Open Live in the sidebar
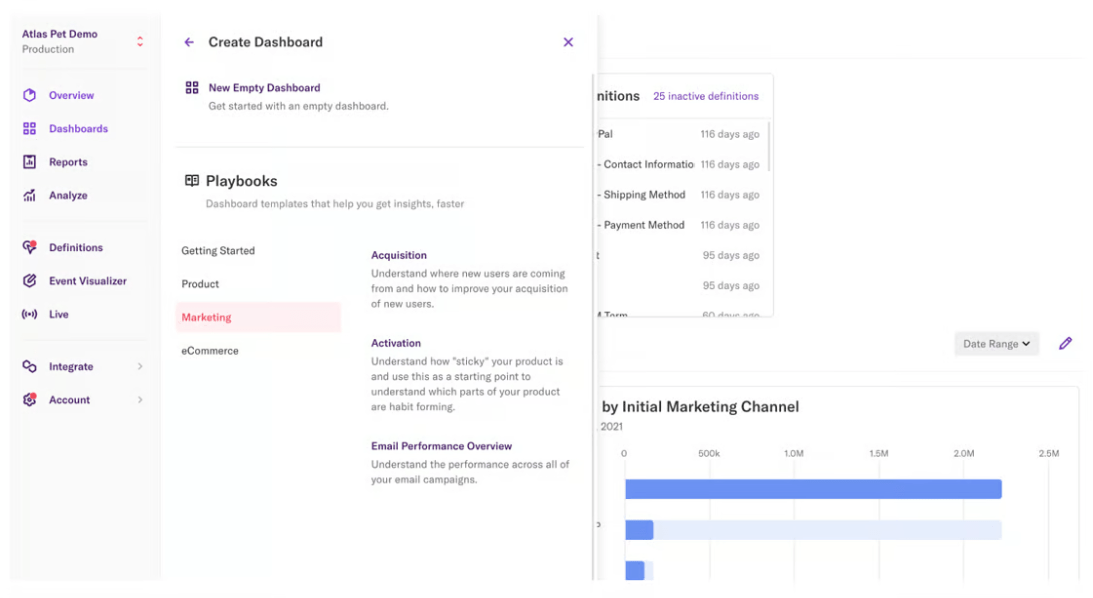This screenshot has height=598, width=1093. click(x=59, y=314)
